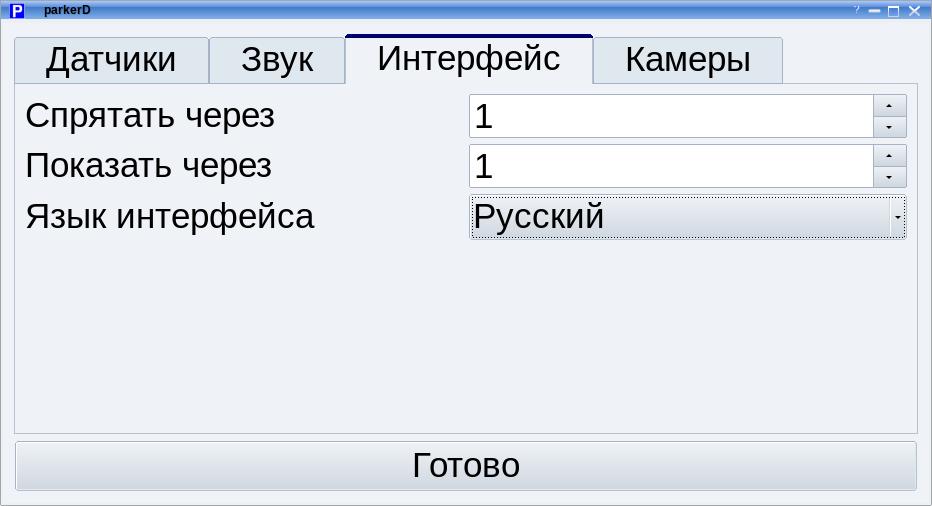
Task: Open the Звук tab
Action: [x=277, y=61]
